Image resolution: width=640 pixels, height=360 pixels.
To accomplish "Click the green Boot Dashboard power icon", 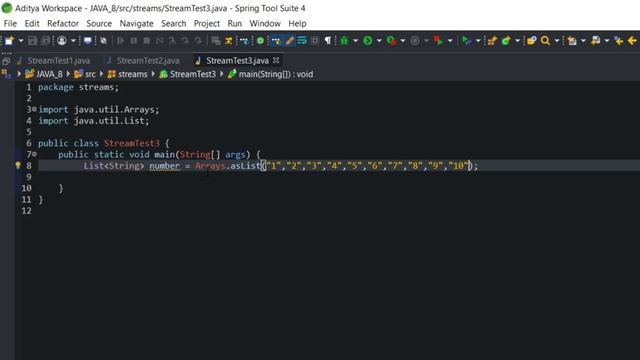I will [x=260, y=40].
